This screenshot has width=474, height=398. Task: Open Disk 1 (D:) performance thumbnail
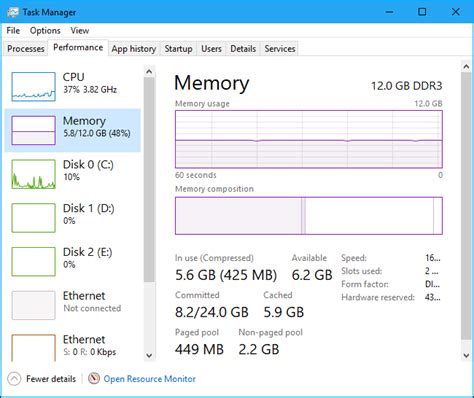(33, 218)
